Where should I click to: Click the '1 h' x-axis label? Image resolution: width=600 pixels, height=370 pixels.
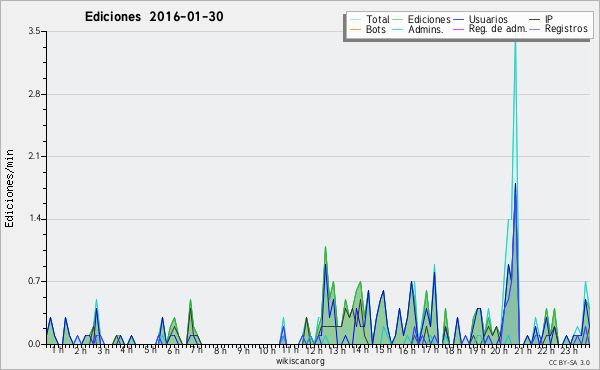point(57,350)
